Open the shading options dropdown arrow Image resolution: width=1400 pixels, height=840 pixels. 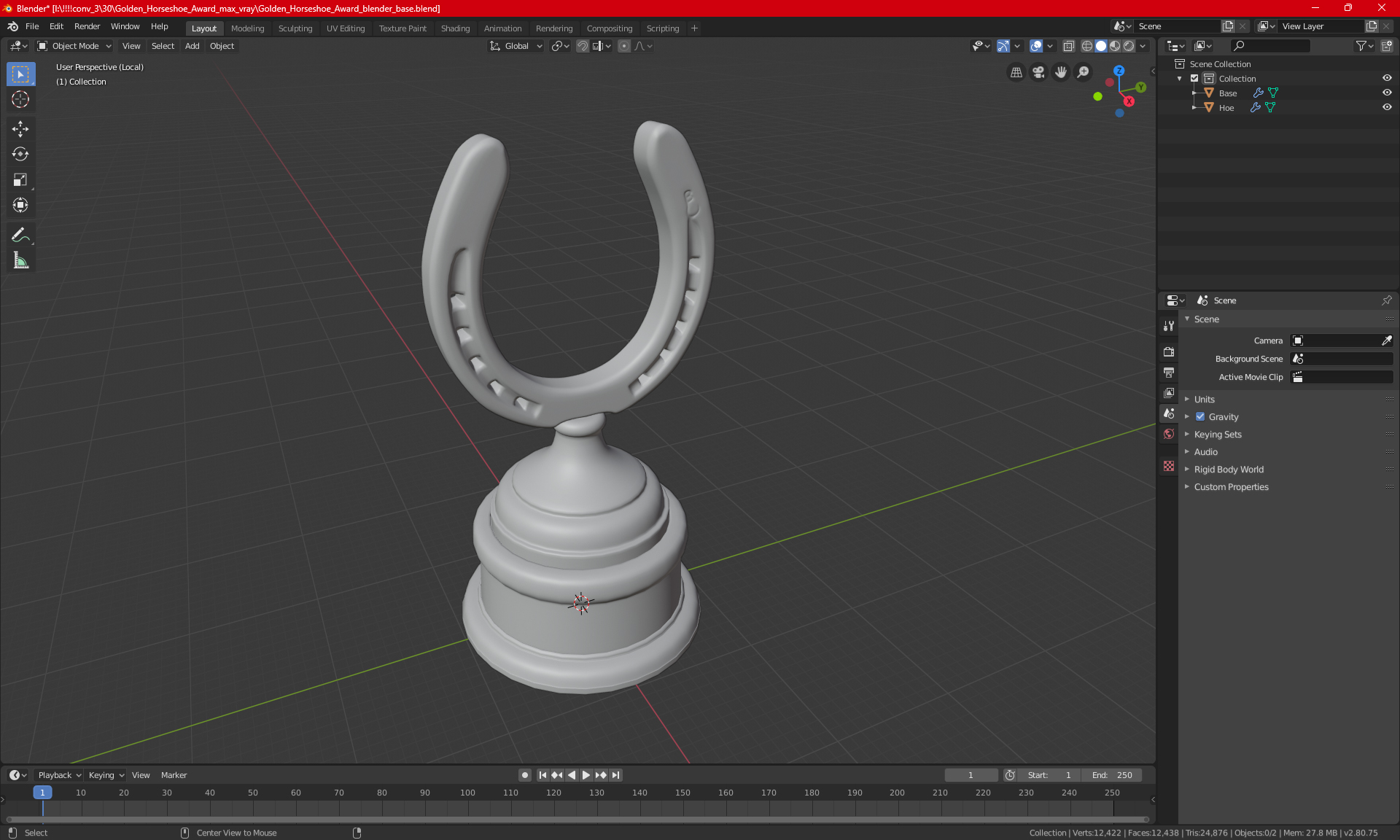click(1143, 46)
